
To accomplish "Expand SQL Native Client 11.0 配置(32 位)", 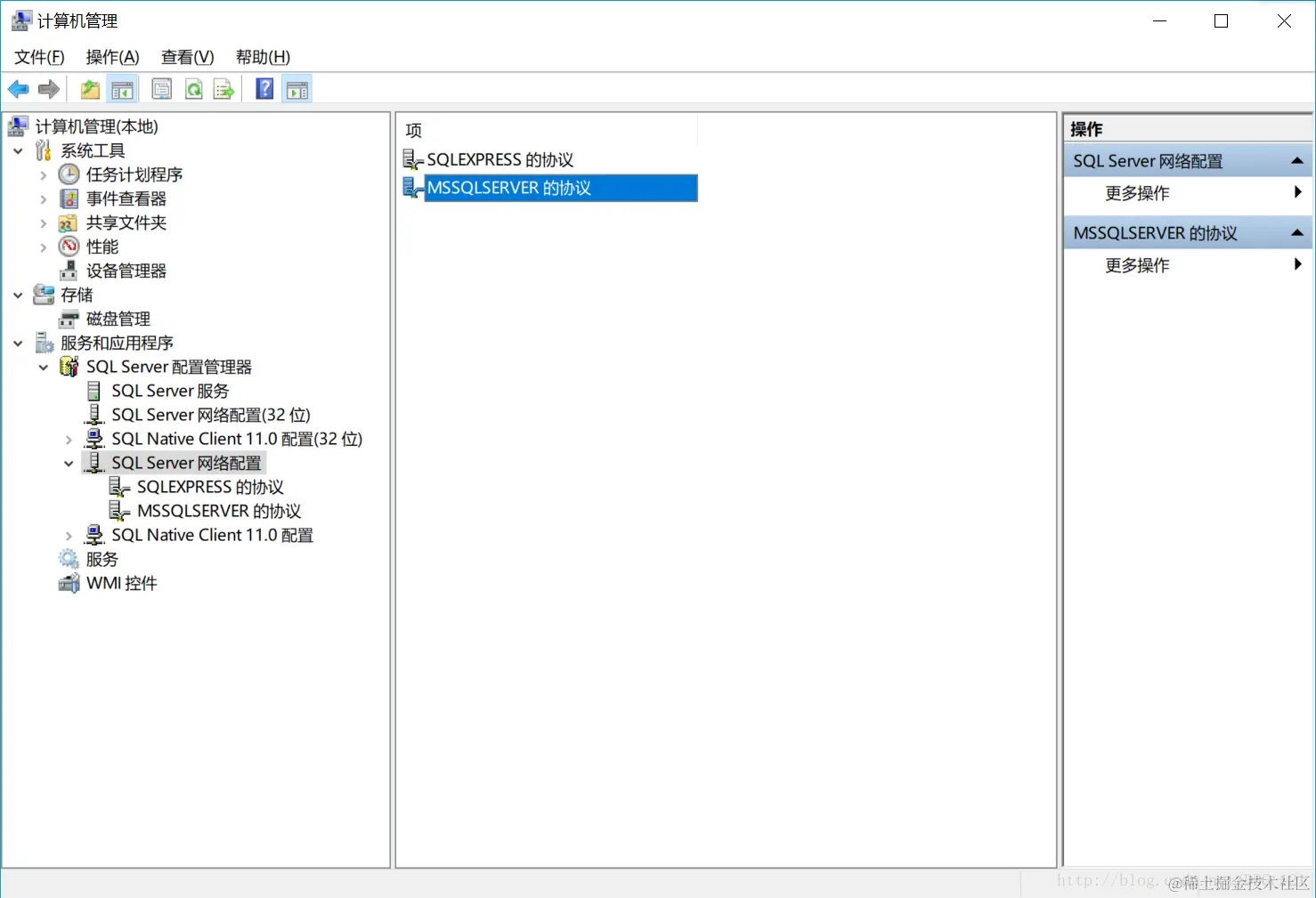I will pyautogui.click(x=69, y=439).
